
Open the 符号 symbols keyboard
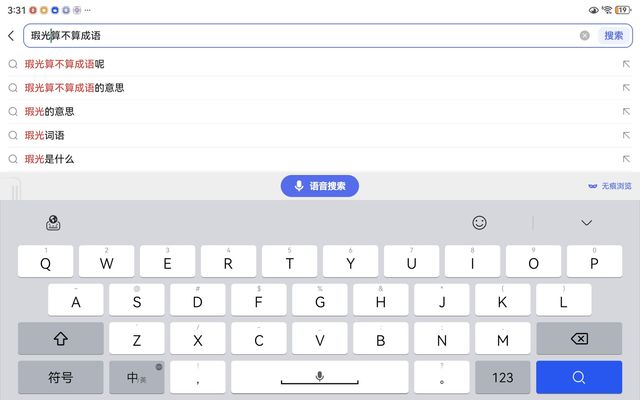click(61, 377)
